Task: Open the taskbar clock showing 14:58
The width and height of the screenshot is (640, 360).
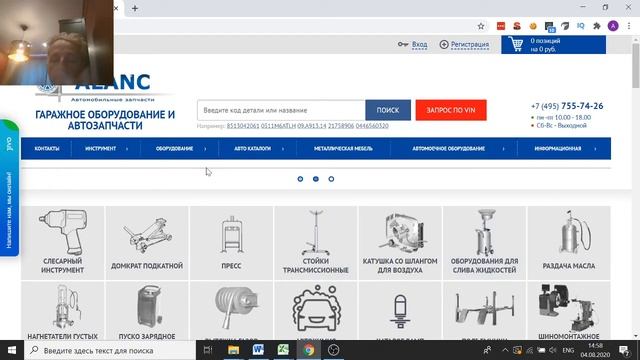Action: coord(596,350)
